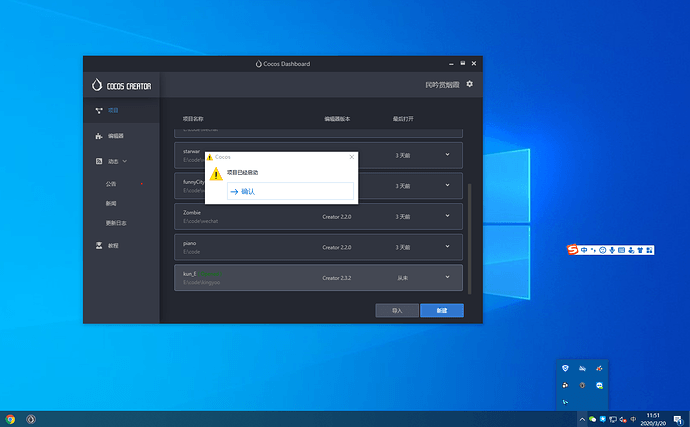This screenshot has width=690, height=427.
Task: Click the white circles icon in tray popup
Action: (565, 385)
